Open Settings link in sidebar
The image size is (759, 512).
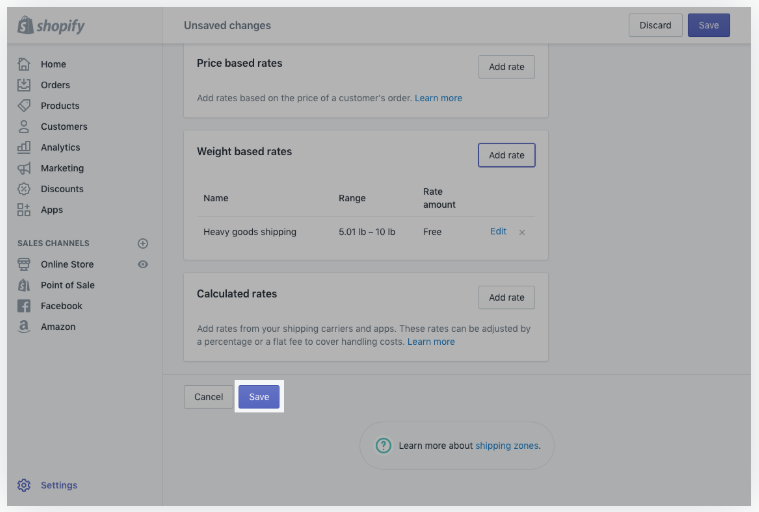(59, 485)
